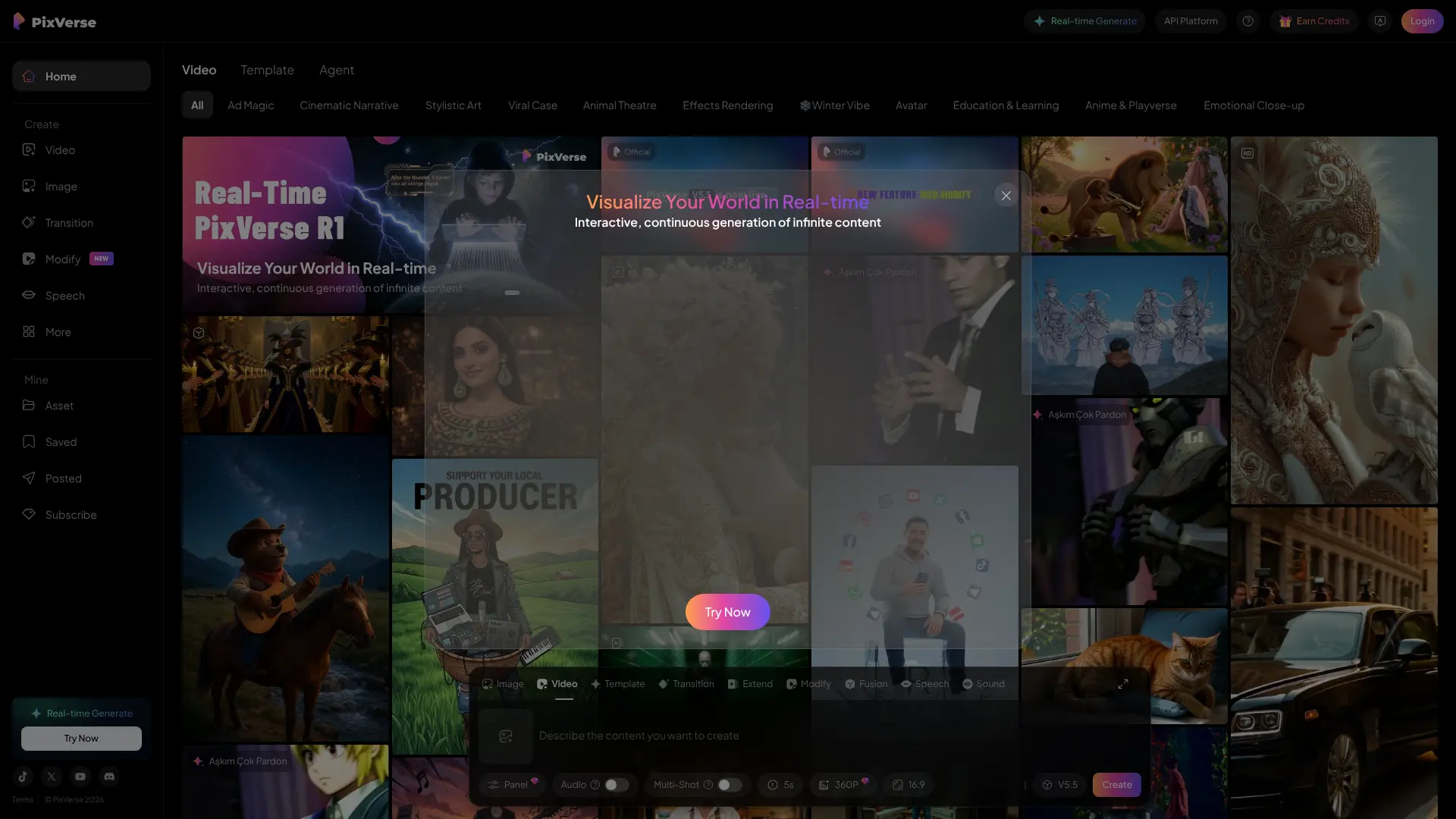
Task: Open the 5s duration selector
Action: pos(780,785)
